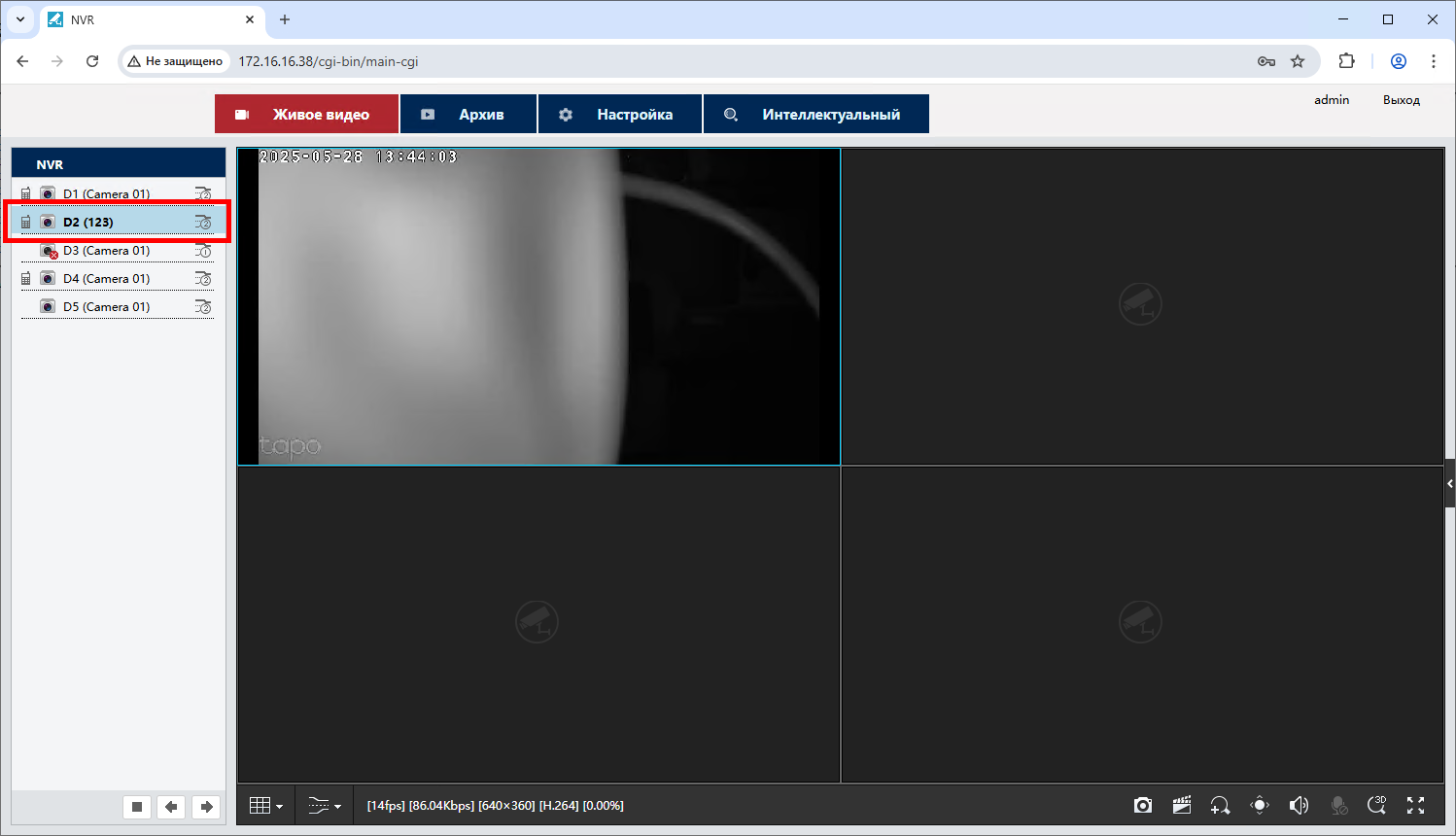Switch stream type for camera D1
Image resolution: width=1456 pixels, height=836 pixels.
pyautogui.click(x=203, y=194)
